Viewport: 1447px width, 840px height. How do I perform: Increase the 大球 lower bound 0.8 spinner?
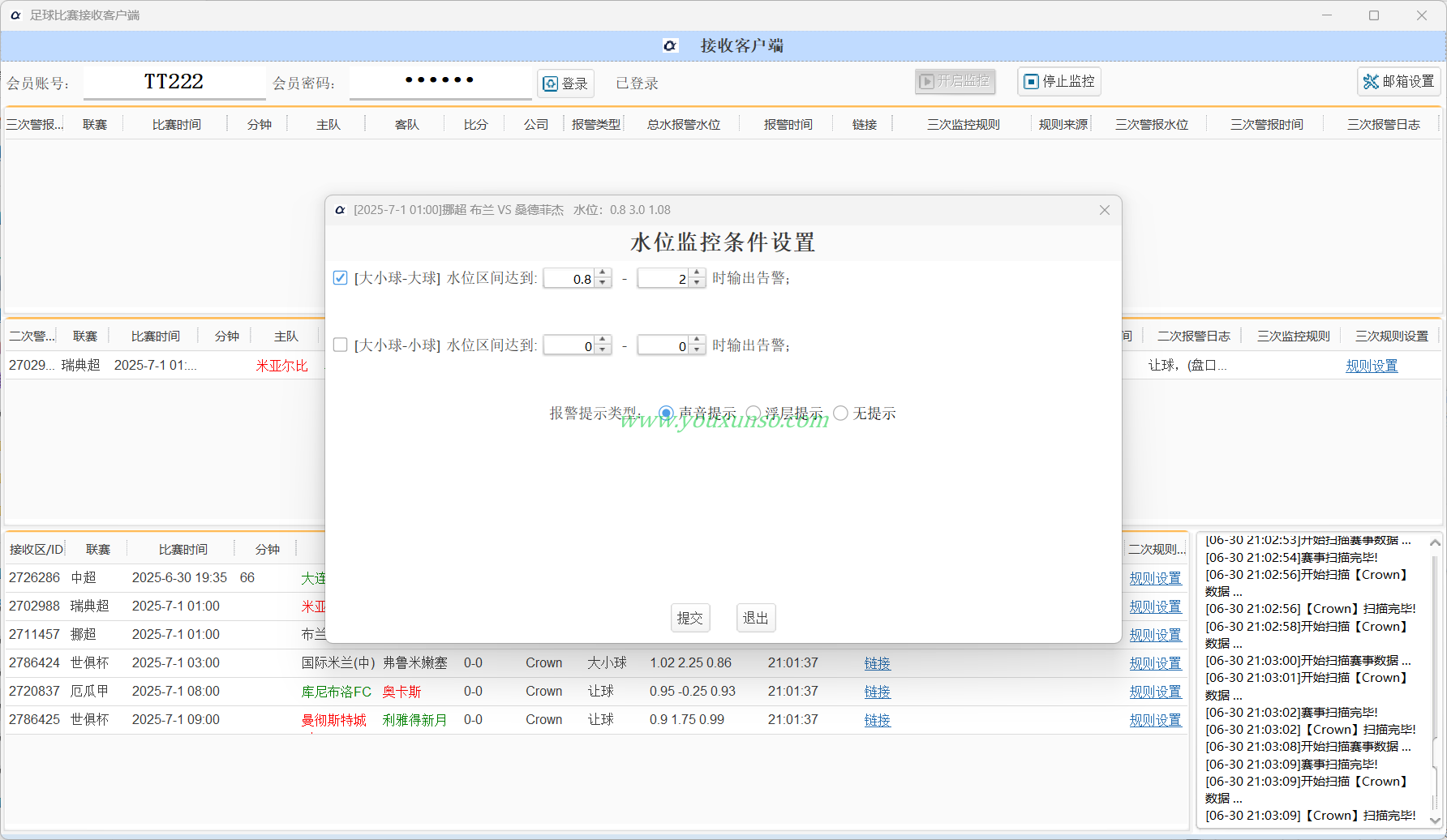(603, 273)
